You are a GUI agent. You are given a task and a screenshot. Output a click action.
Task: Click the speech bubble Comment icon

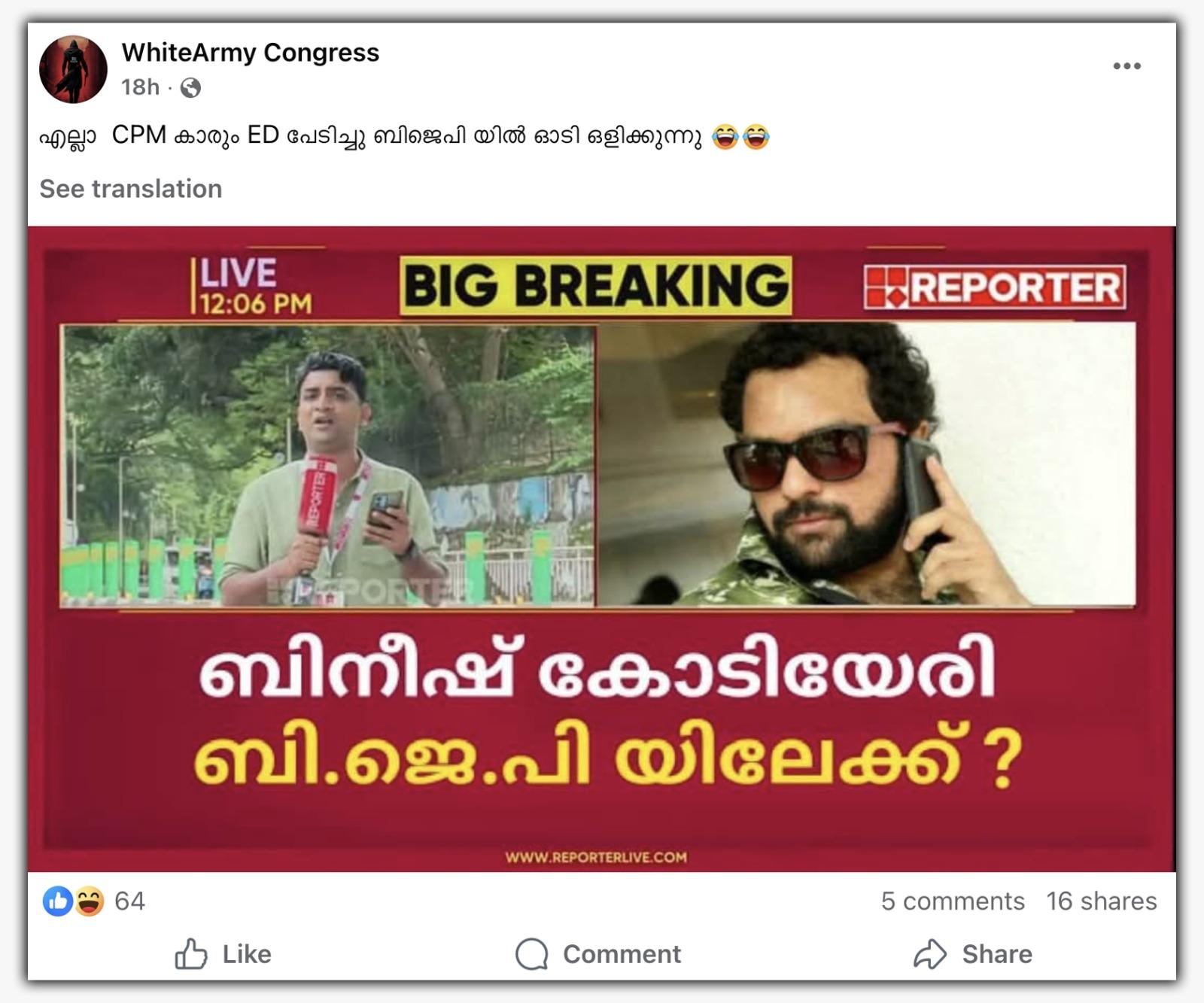coord(531,954)
